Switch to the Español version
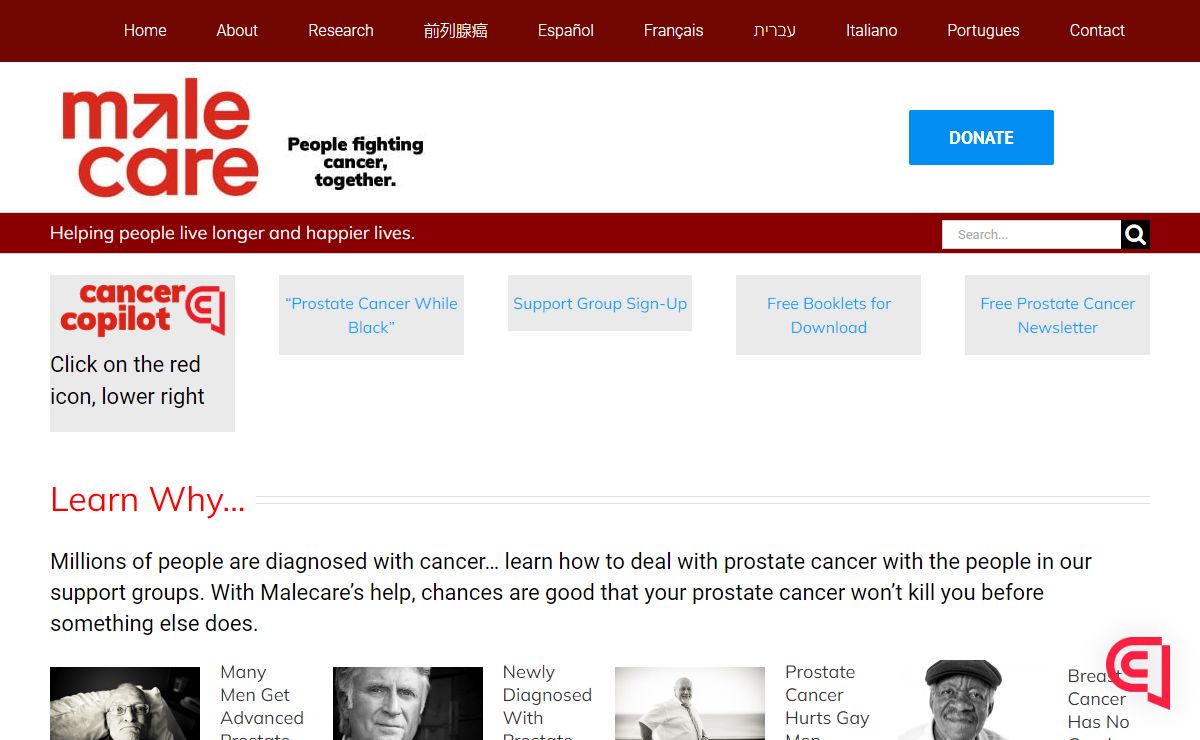The width and height of the screenshot is (1200, 740). pos(565,31)
